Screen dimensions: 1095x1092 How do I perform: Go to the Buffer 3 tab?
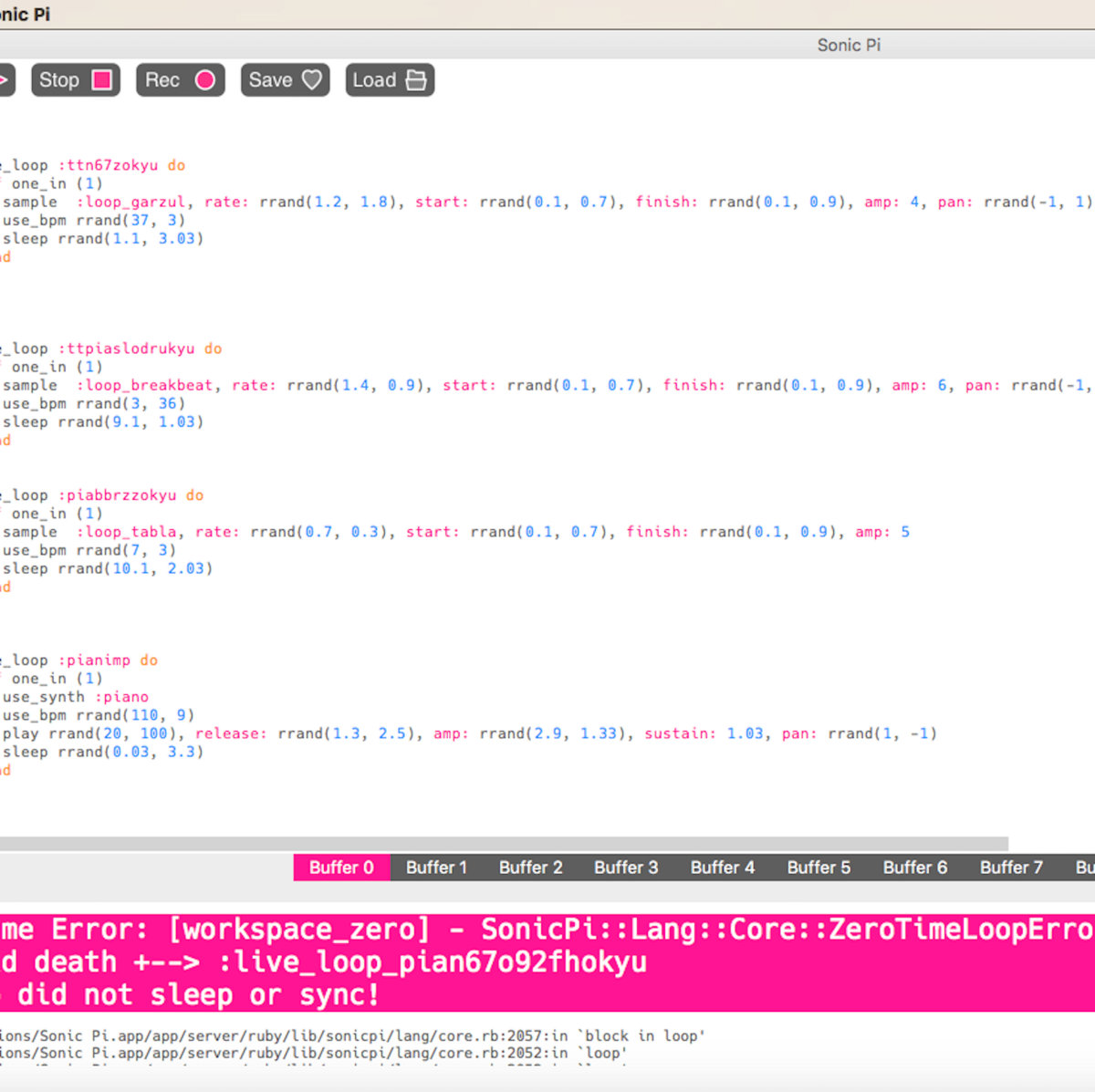click(626, 868)
